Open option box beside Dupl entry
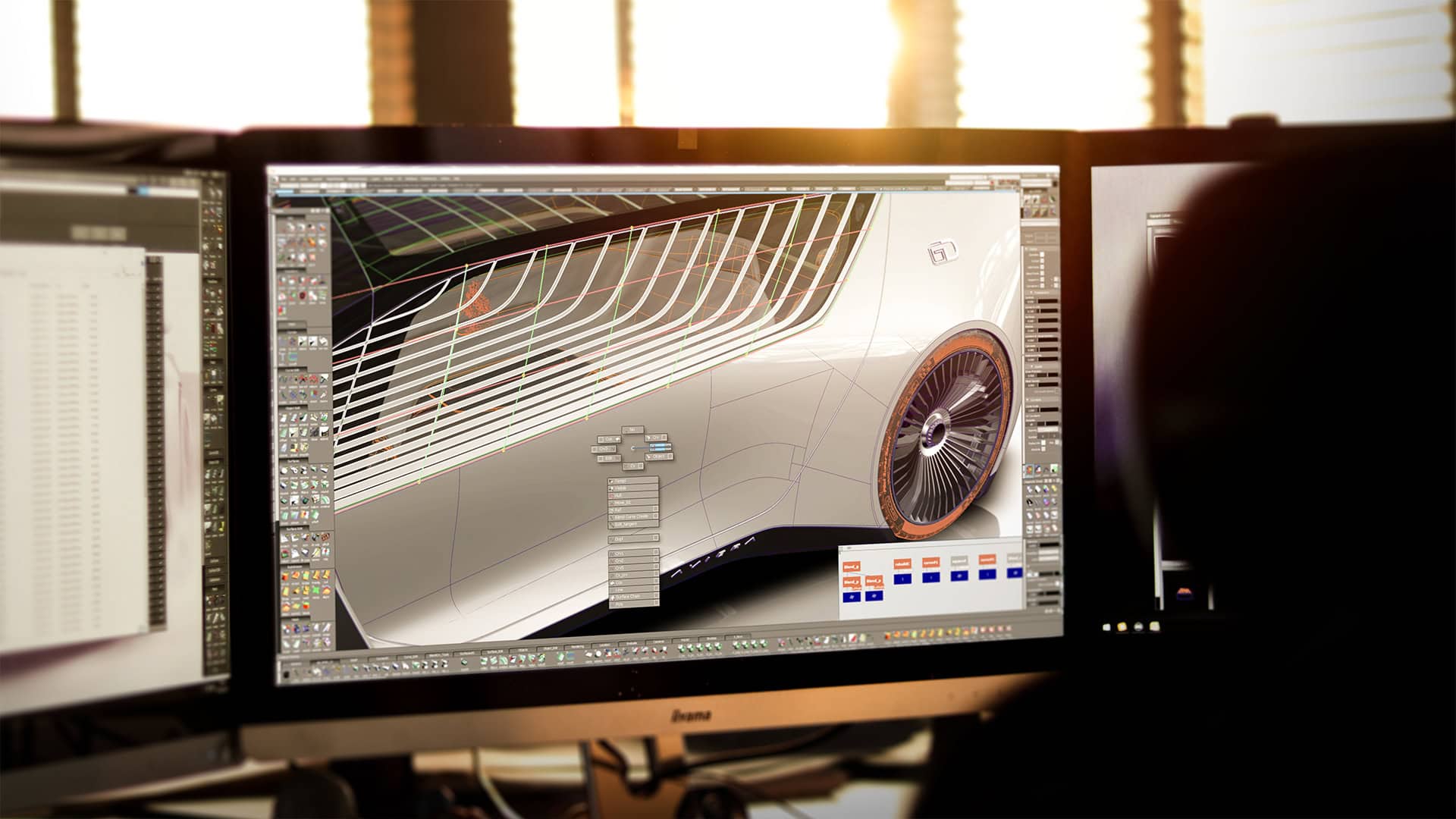The width and height of the screenshot is (1456, 819). click(655, 538)
